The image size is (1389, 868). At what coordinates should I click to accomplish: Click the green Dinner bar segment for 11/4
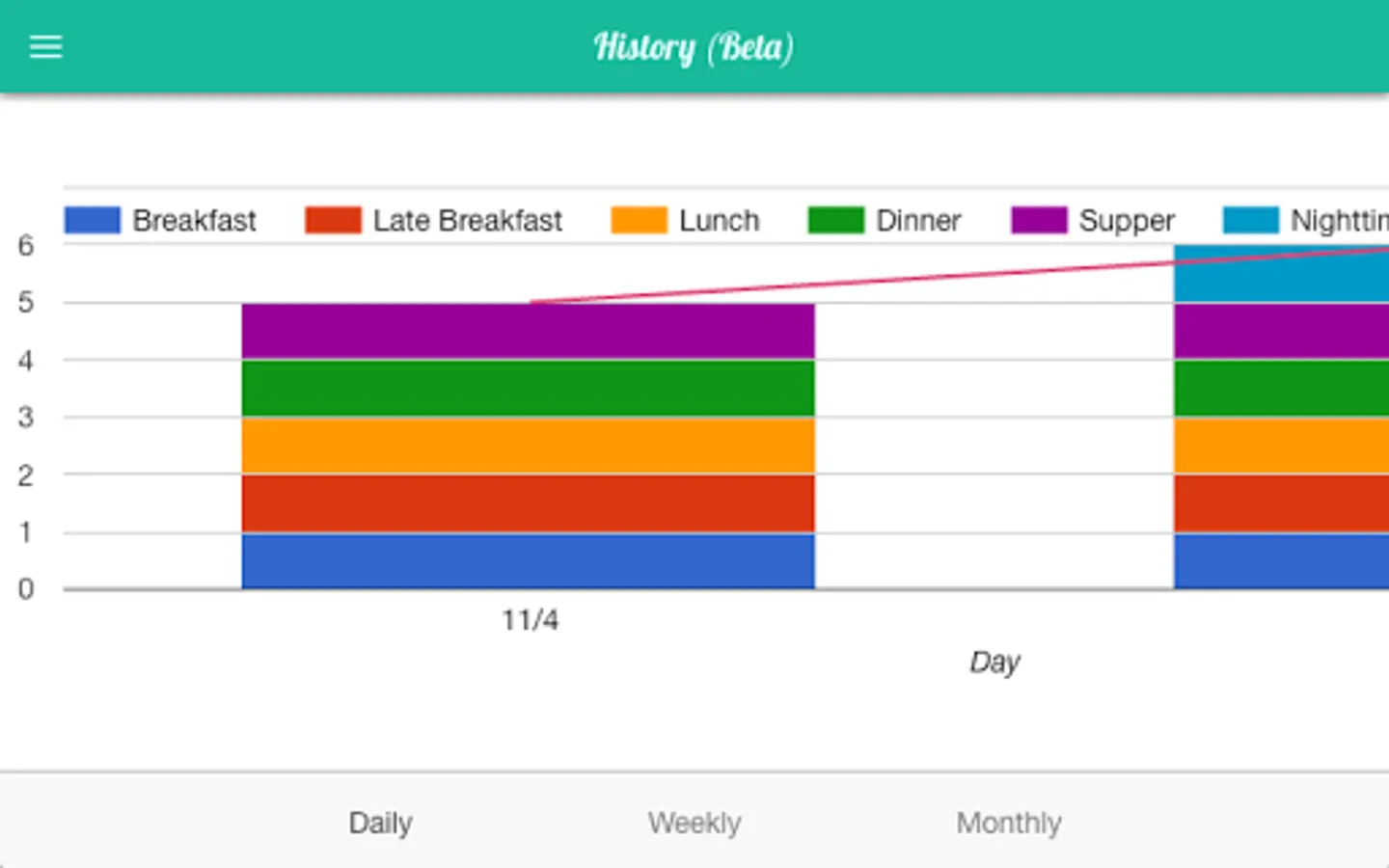528,389
